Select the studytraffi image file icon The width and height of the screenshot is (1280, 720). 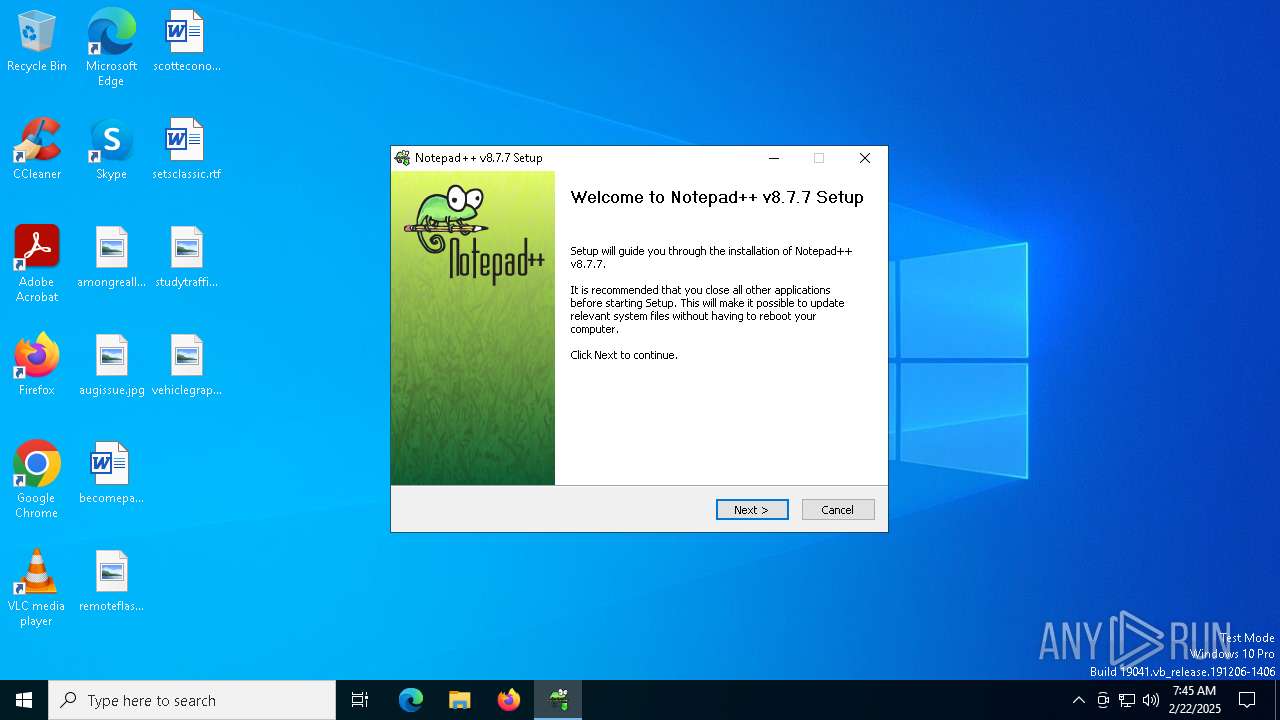pos(186,258)
